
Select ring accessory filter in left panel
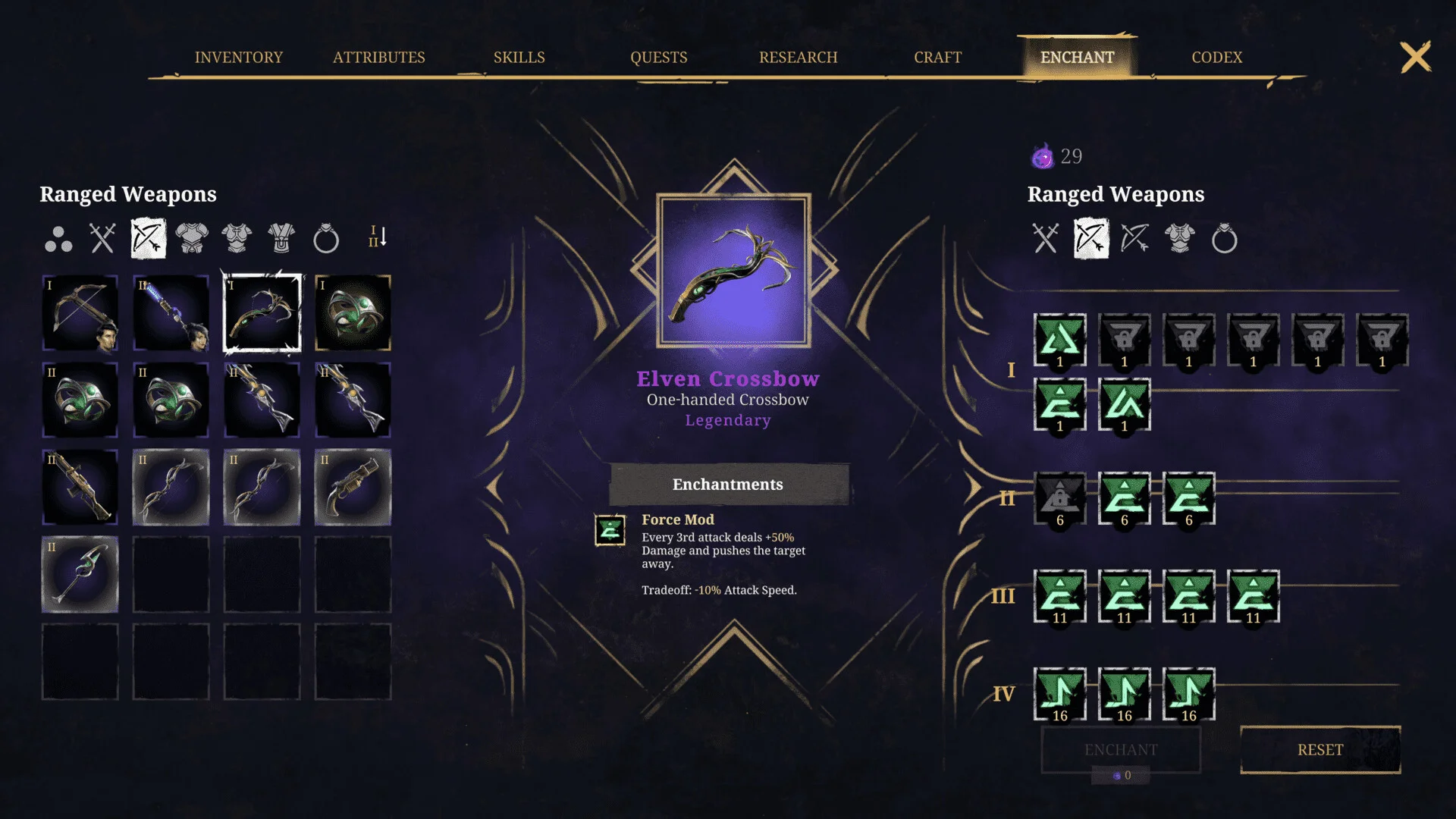click(x=326, y=239)
